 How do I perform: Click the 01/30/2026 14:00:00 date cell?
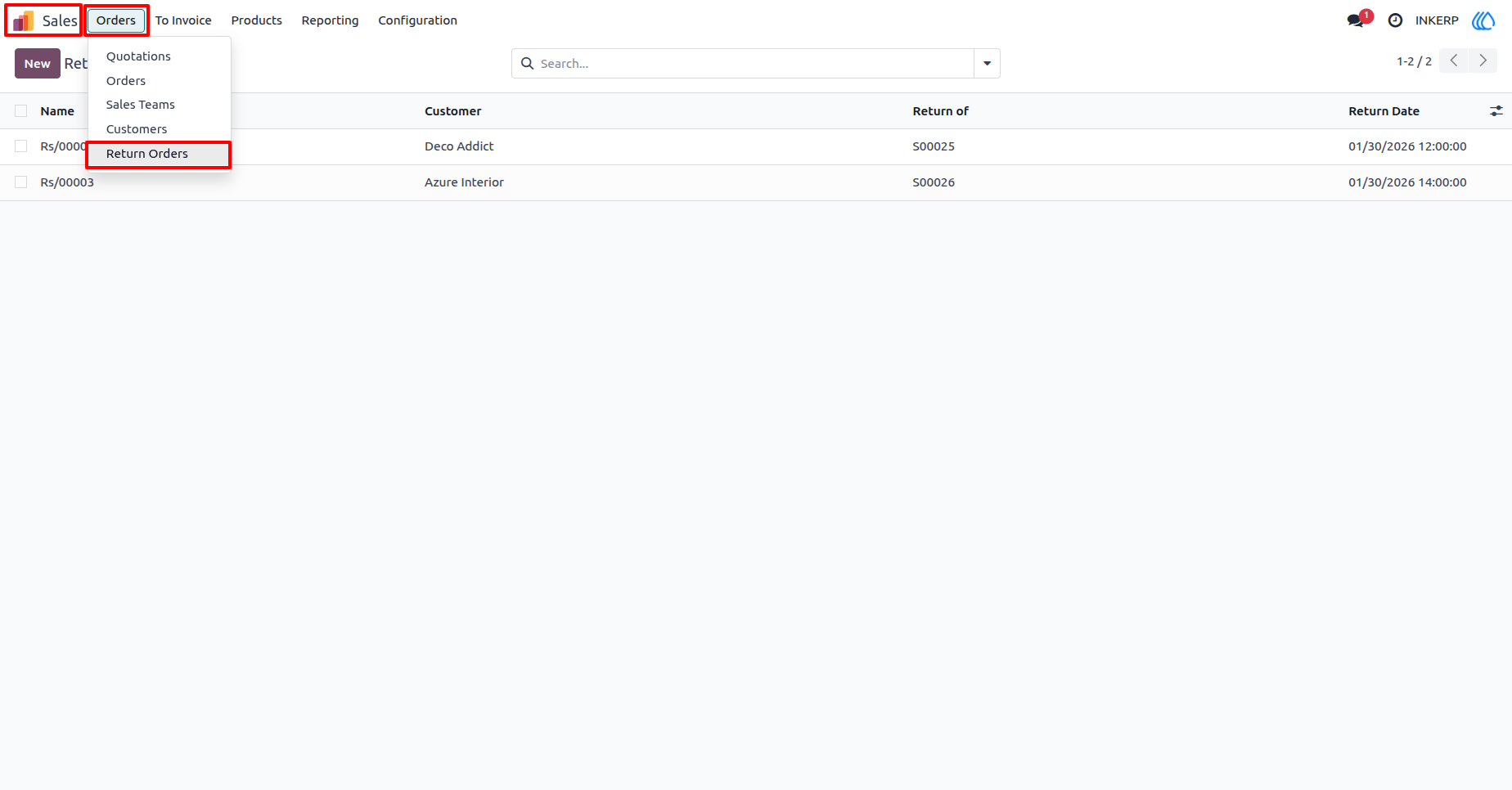tap(1407, 182)
